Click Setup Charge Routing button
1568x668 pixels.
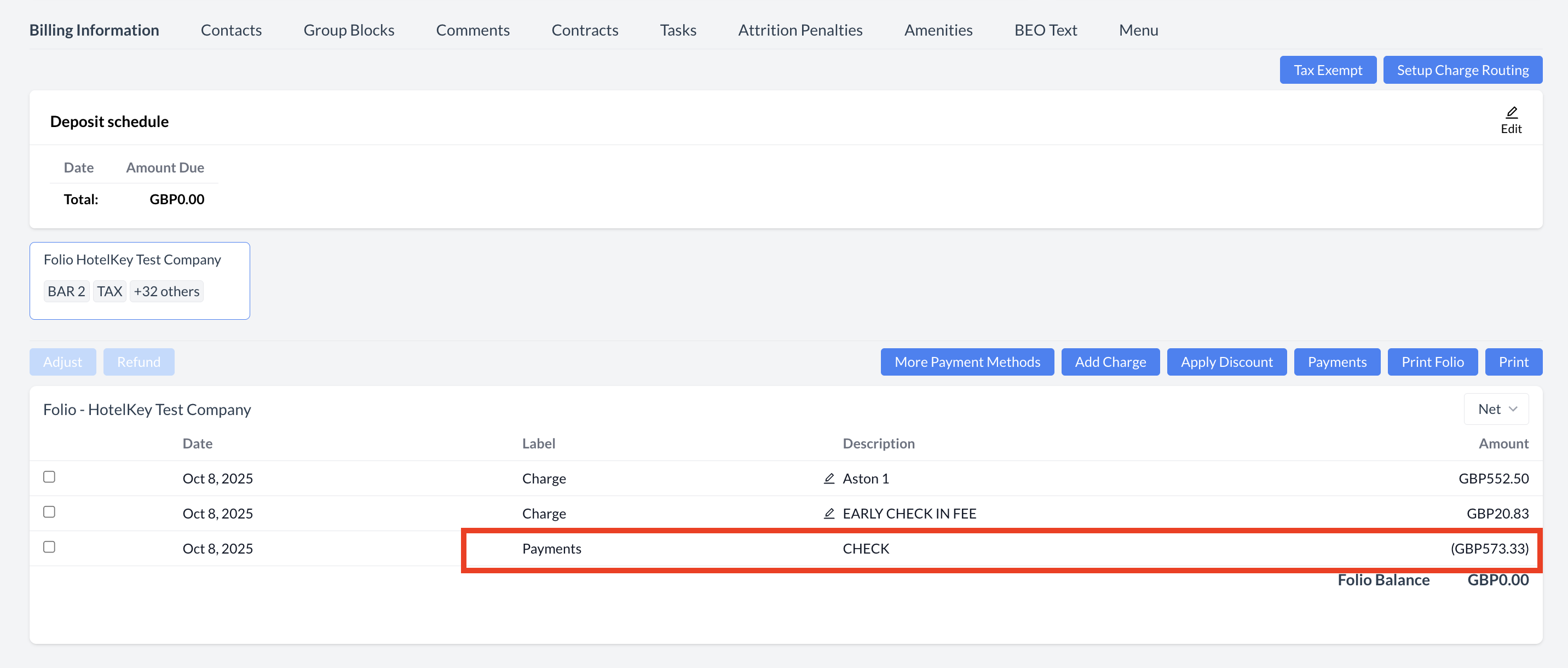coord(1462,70)
